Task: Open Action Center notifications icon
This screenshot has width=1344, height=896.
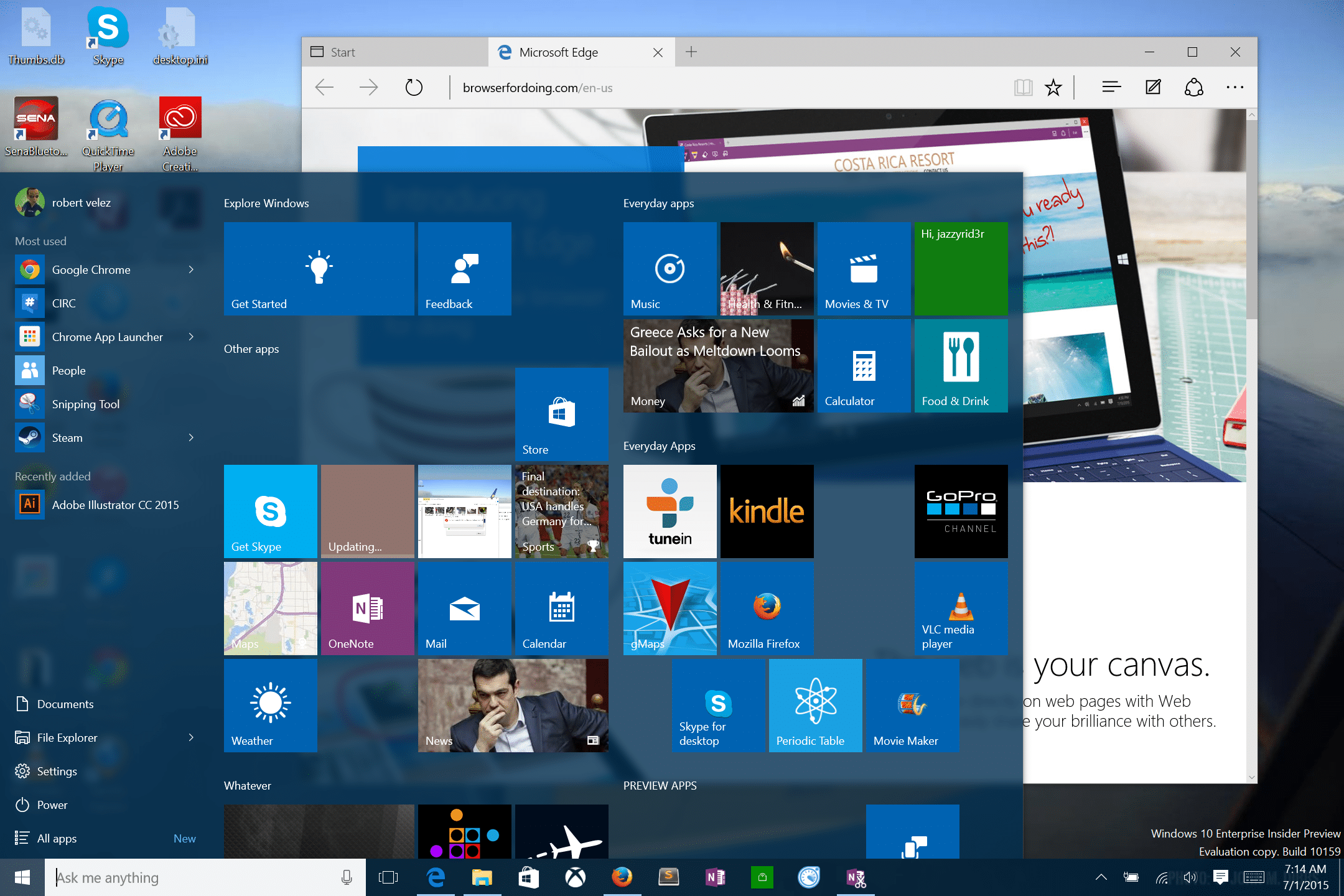Action: [1220, 877]
